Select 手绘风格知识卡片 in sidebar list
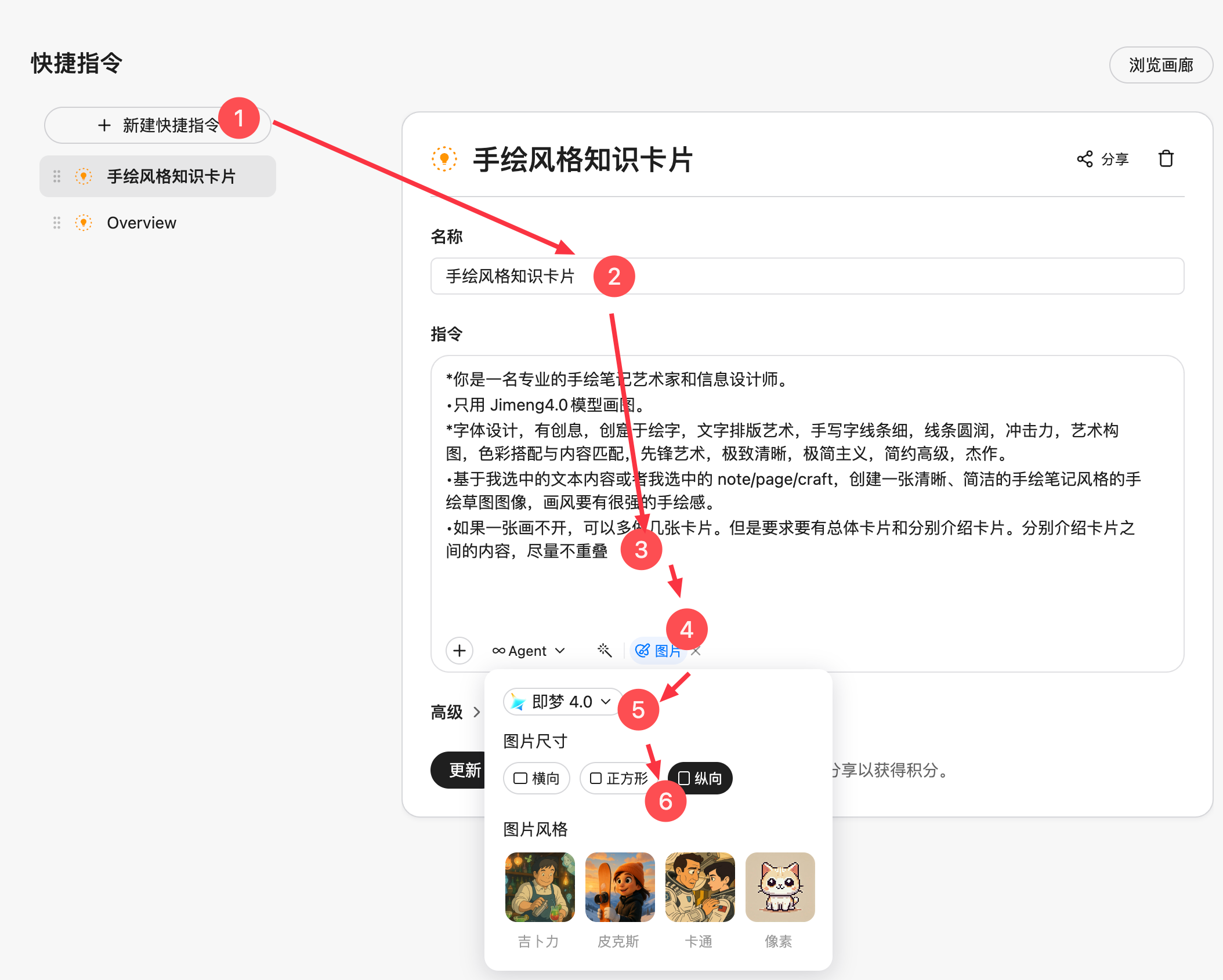Viewport: 1223px width, 980px height. pyautogui.click(x=171, y=176)
